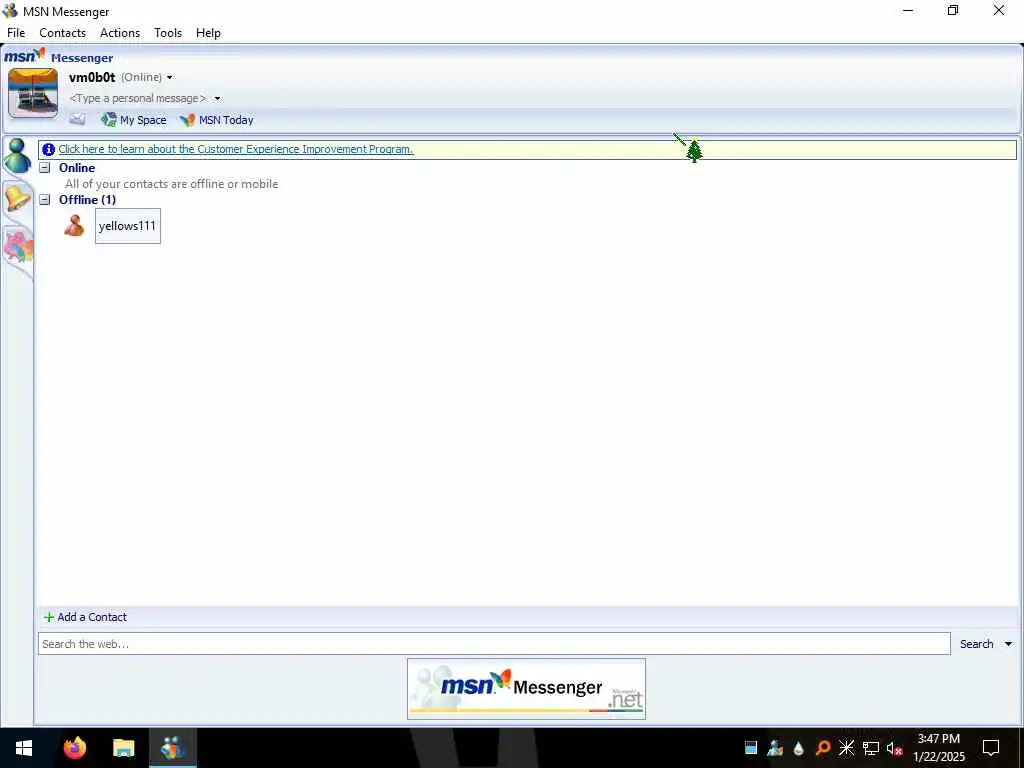Click the water drop tray icon
Viewport: 1024px width, 768px height.
[799, 748]
